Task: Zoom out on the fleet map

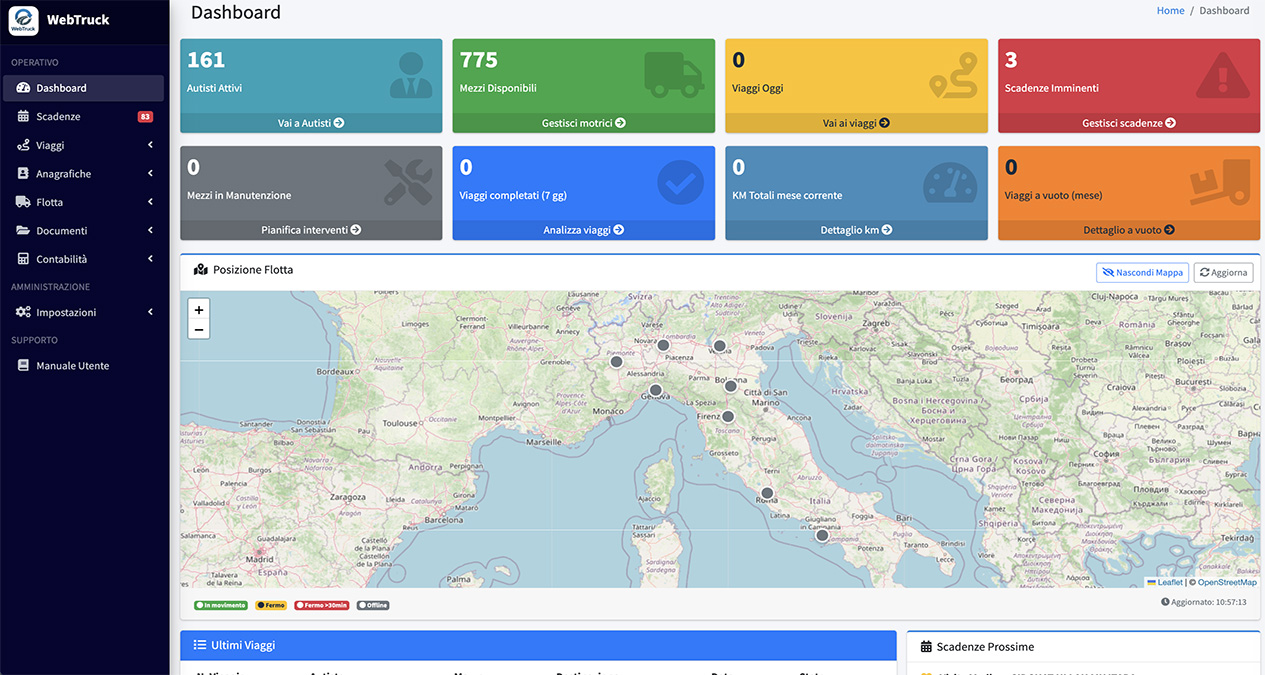Action: (199, 330)
